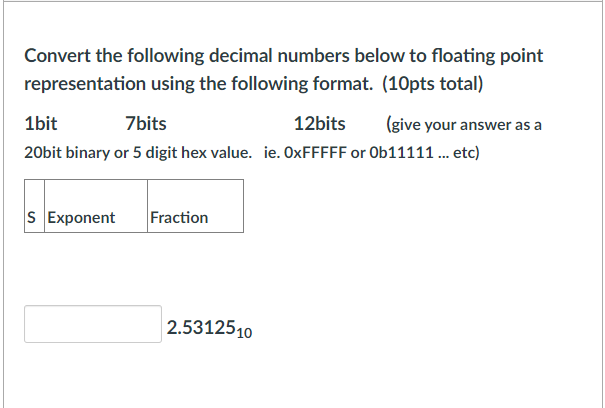The image size is (605, 408).
Task: Click the 1bit label
Action: 41,124
